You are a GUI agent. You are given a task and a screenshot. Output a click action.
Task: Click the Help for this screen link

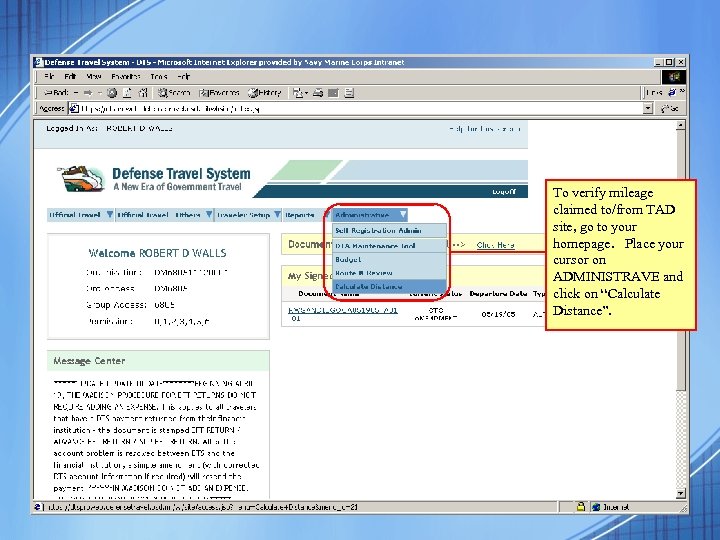click(x=484, y=129)
